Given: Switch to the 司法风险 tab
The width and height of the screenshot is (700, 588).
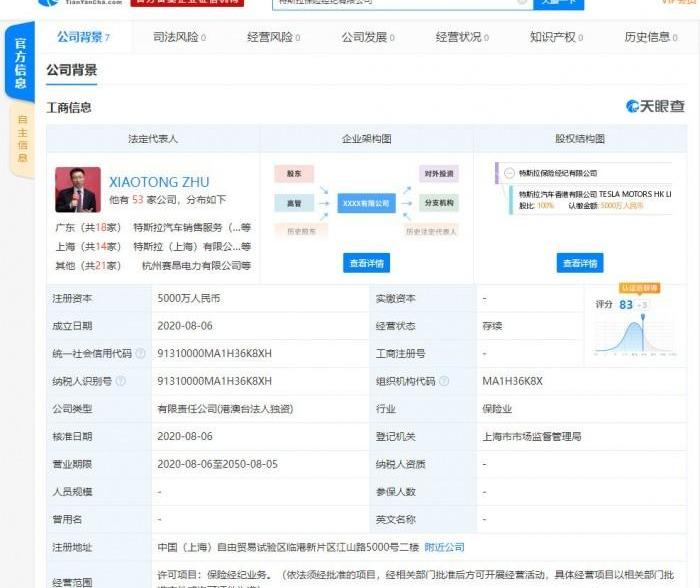Looking at the screenshot, I should pyautogui.click(x=179, y=37).
